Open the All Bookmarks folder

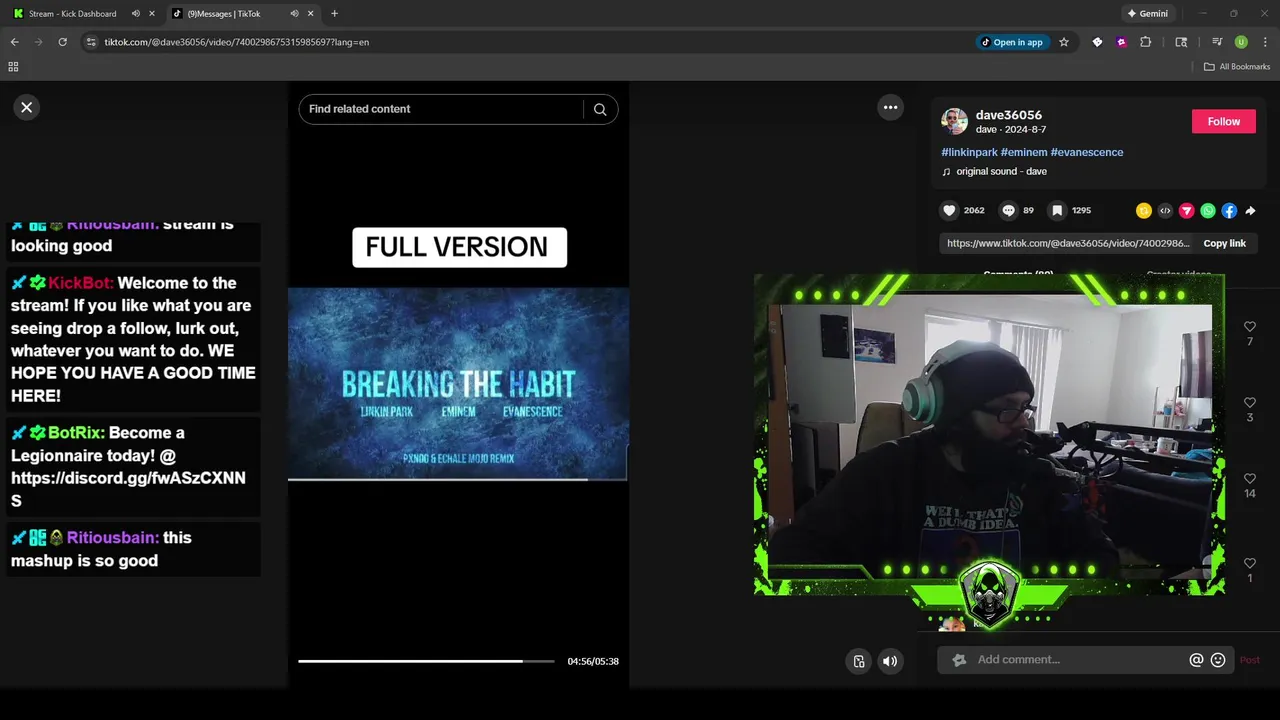click(x=1237, y=67)
